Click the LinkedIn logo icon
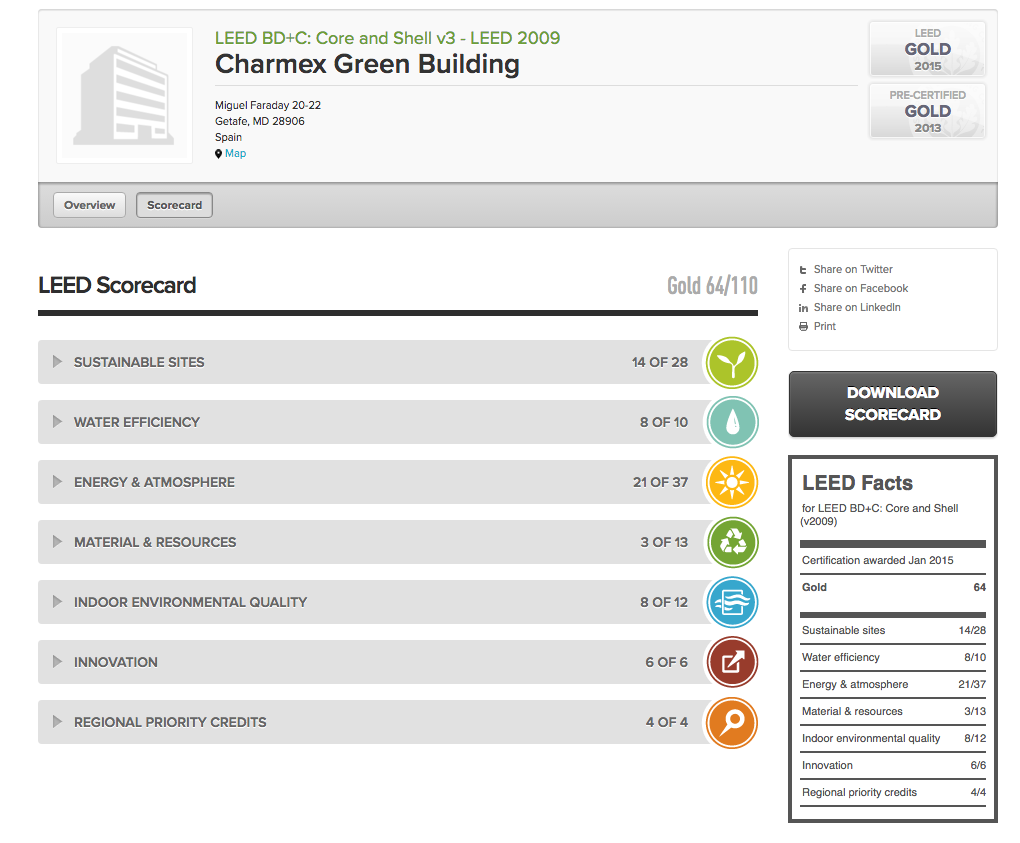1020x843 pixels. (803, 308)
